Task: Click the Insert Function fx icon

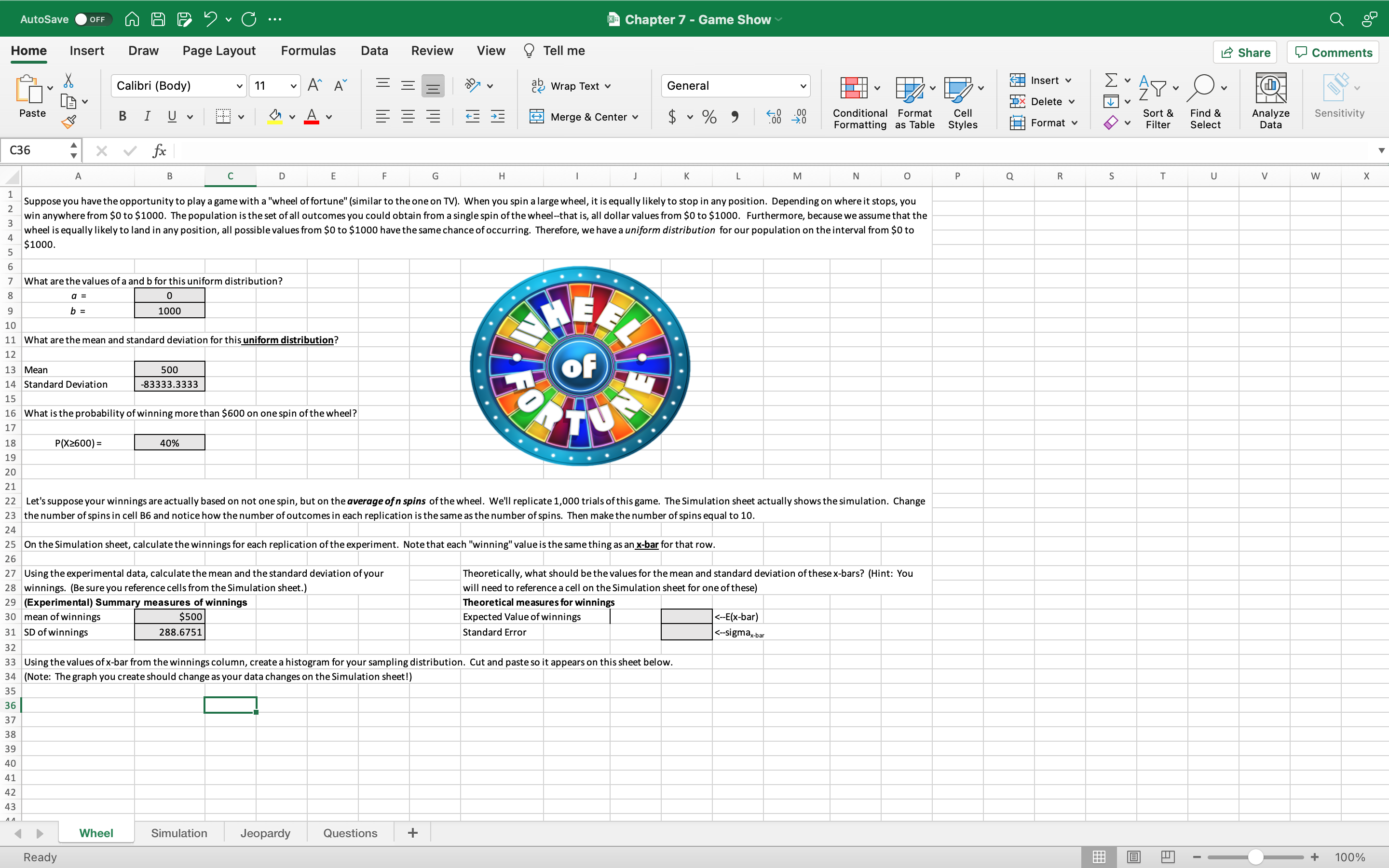Action: pos(159,150)
